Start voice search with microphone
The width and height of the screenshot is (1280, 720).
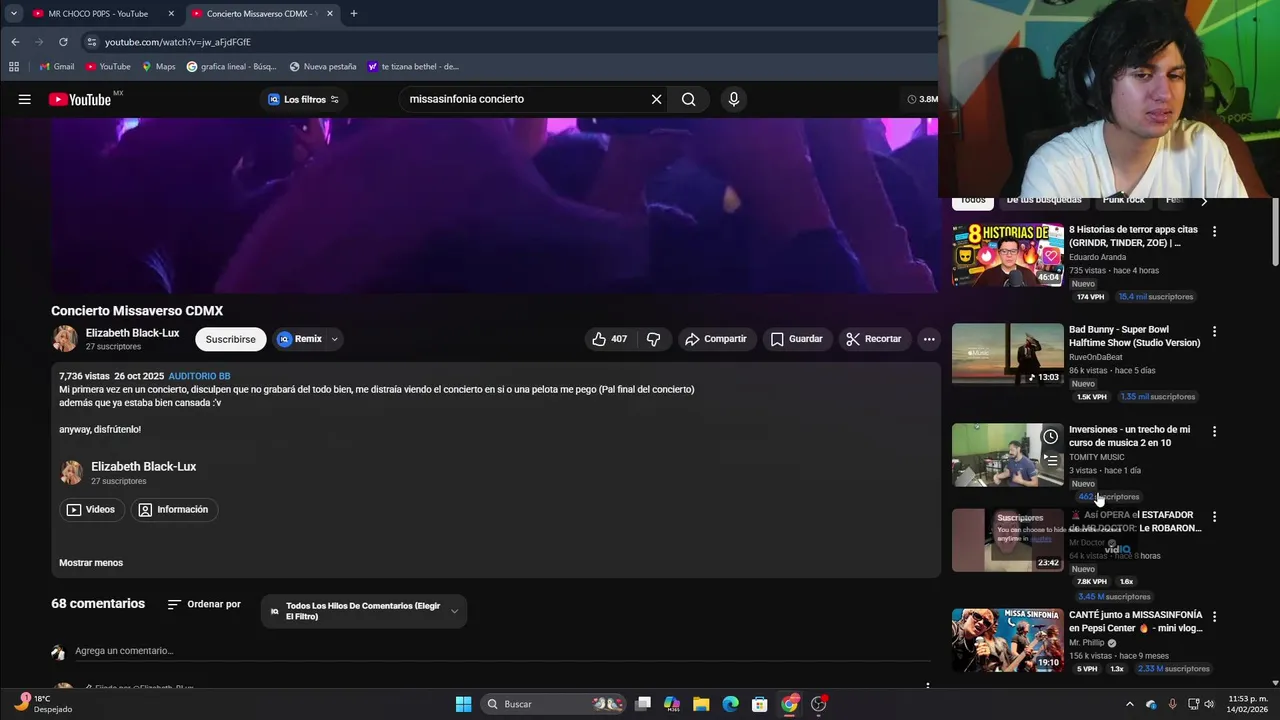[733, 99]
